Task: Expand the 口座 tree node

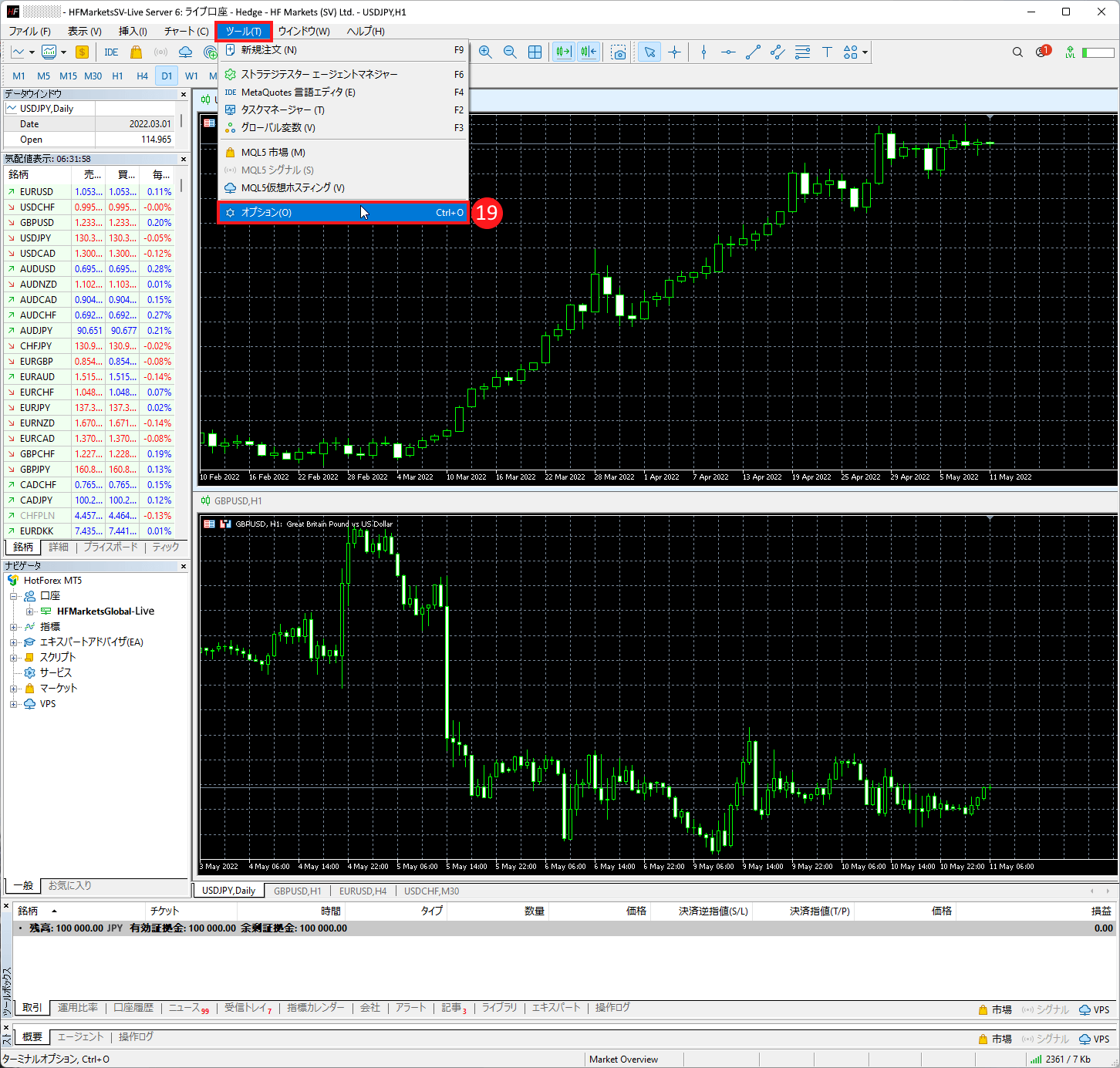Action: click(x=13, y=596)
